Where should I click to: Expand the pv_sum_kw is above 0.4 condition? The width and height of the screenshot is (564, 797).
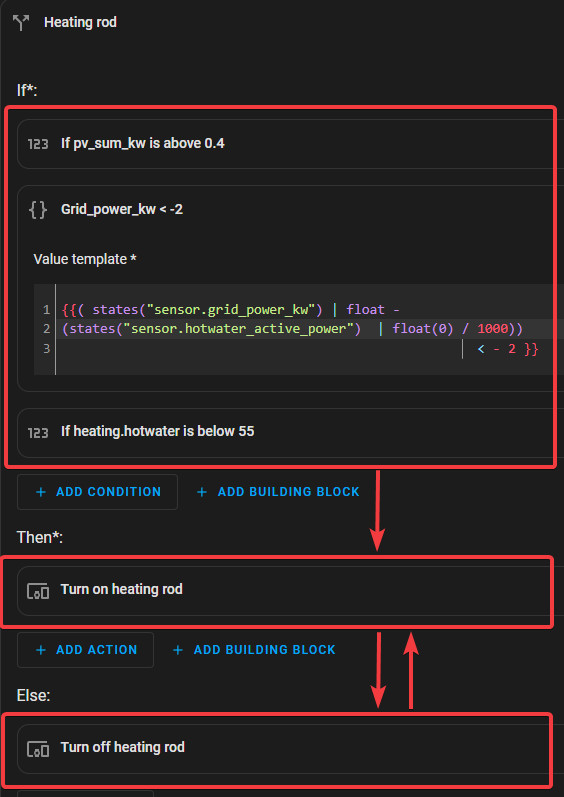pyautogui.click(x=290, y=144)
